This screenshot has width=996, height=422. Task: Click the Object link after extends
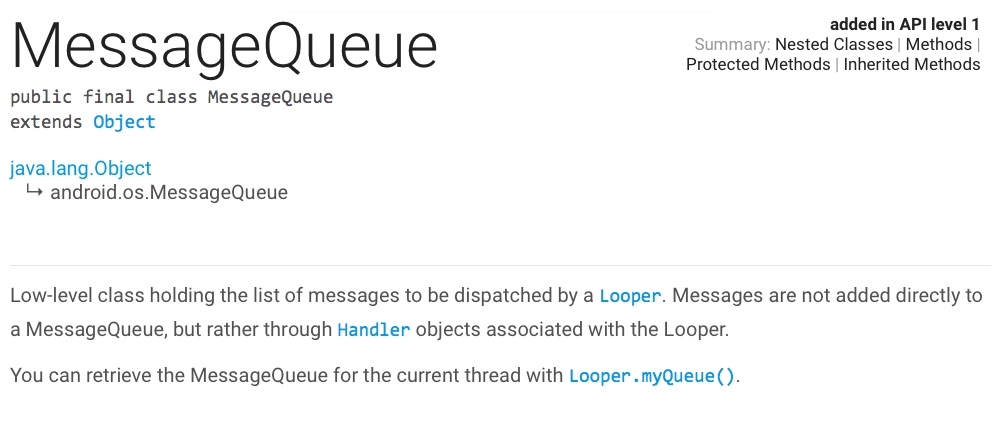pos(124,122)
